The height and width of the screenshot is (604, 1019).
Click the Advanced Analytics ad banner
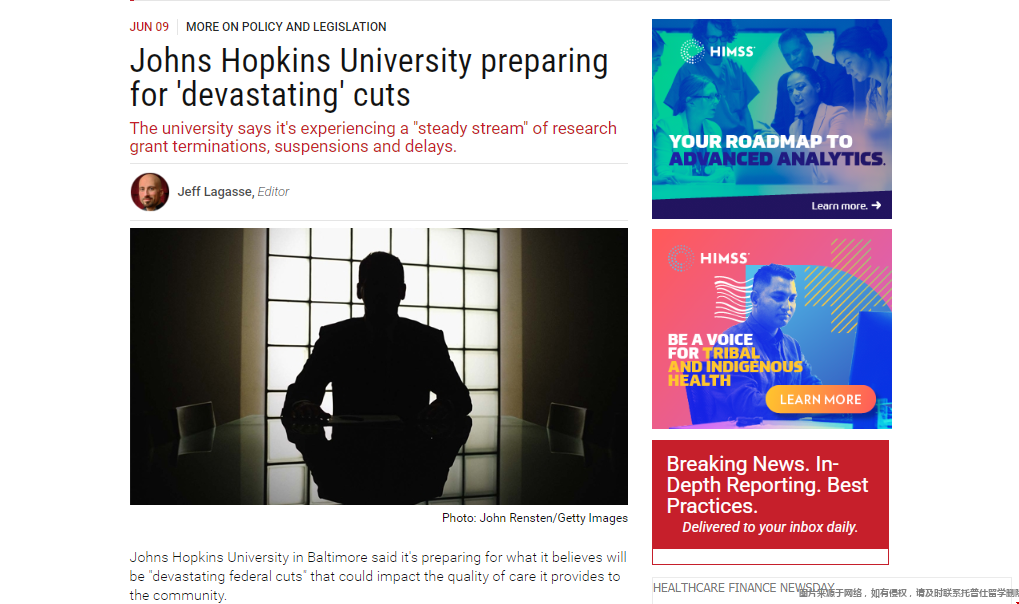771,118
